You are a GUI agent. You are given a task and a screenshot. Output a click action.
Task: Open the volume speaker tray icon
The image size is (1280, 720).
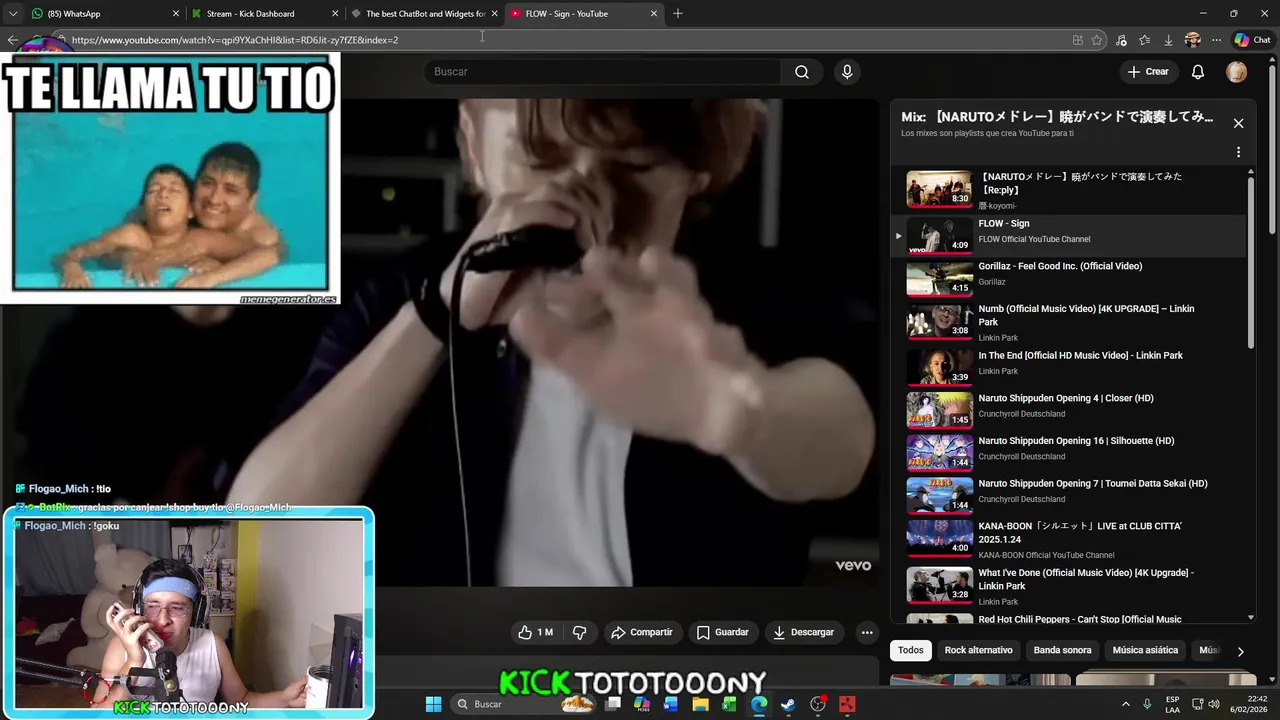pyautogui.click(x=1213, y=704)
